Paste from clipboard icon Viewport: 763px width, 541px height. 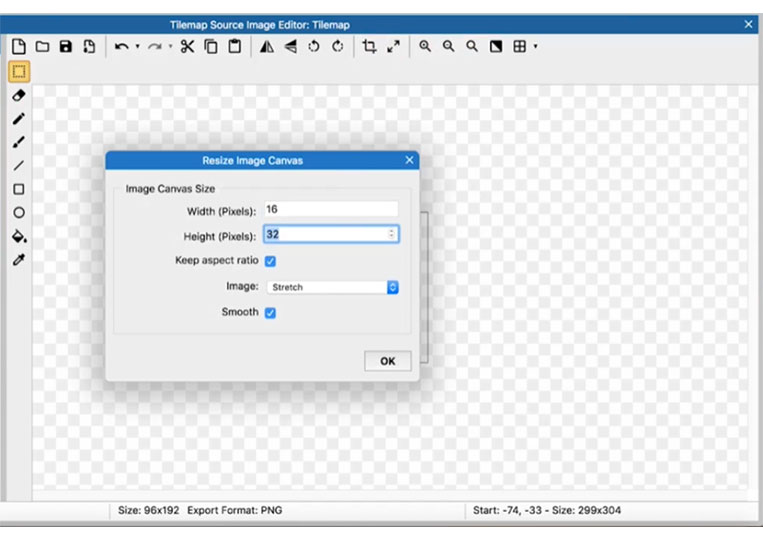point(235,47)
